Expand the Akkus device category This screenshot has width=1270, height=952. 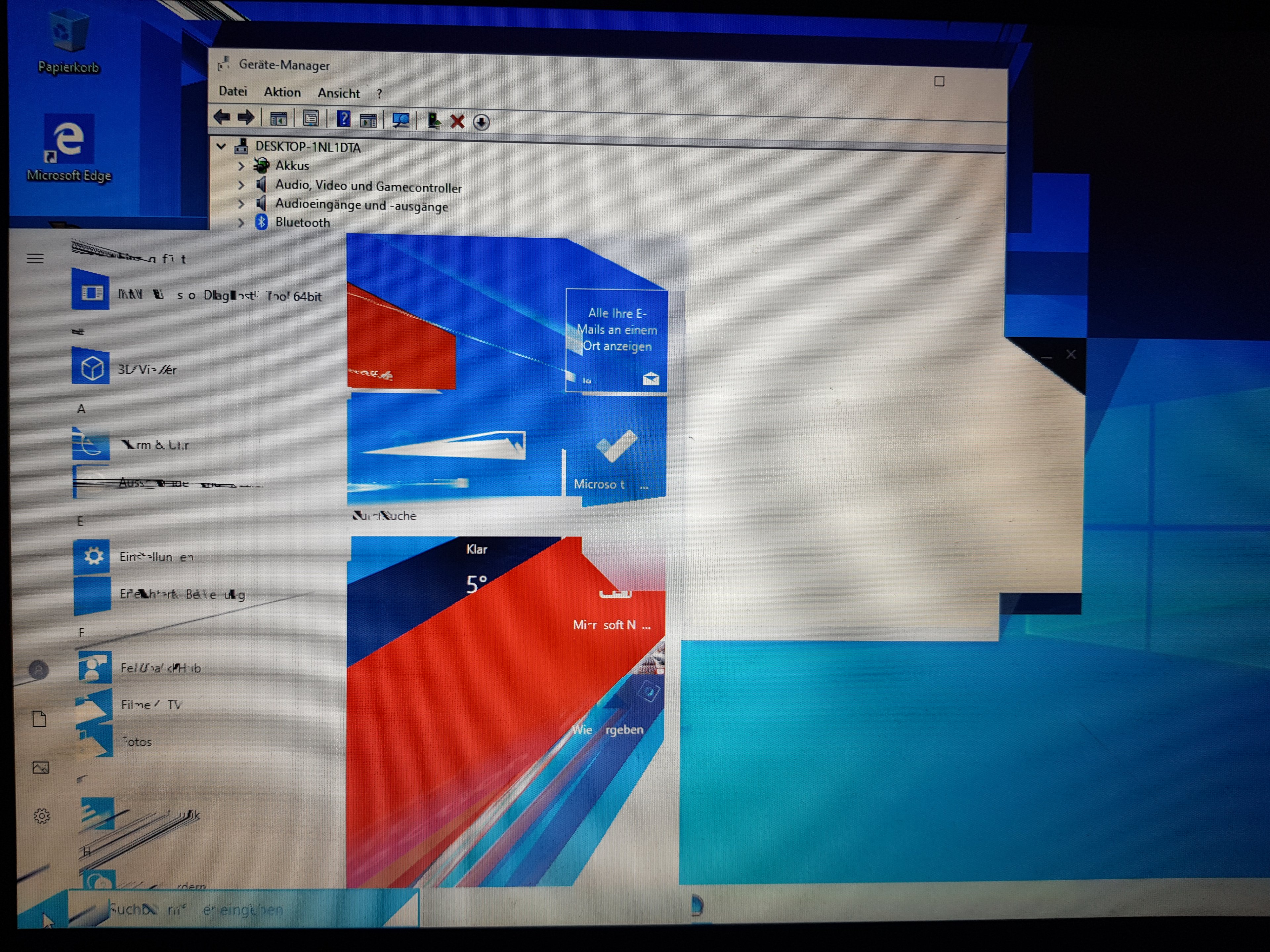(241, 166)
